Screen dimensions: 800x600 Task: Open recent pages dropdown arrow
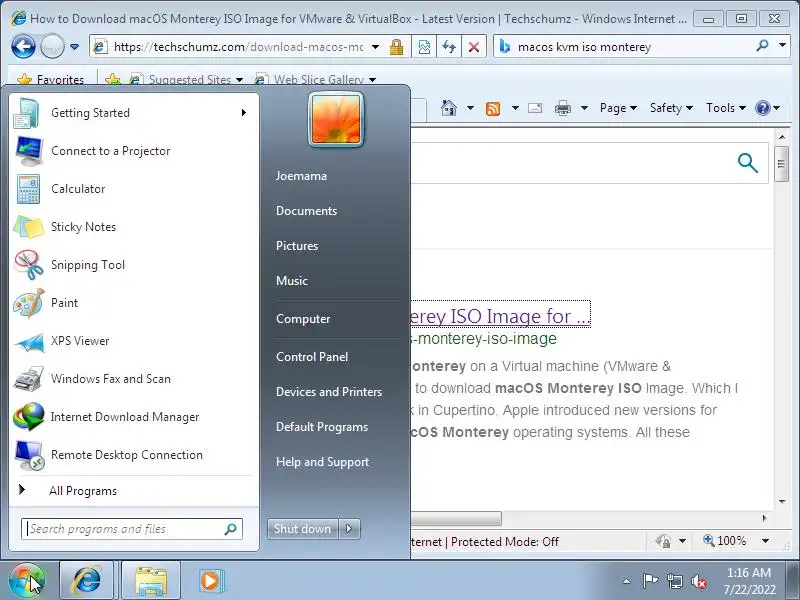tap(74, 47)
